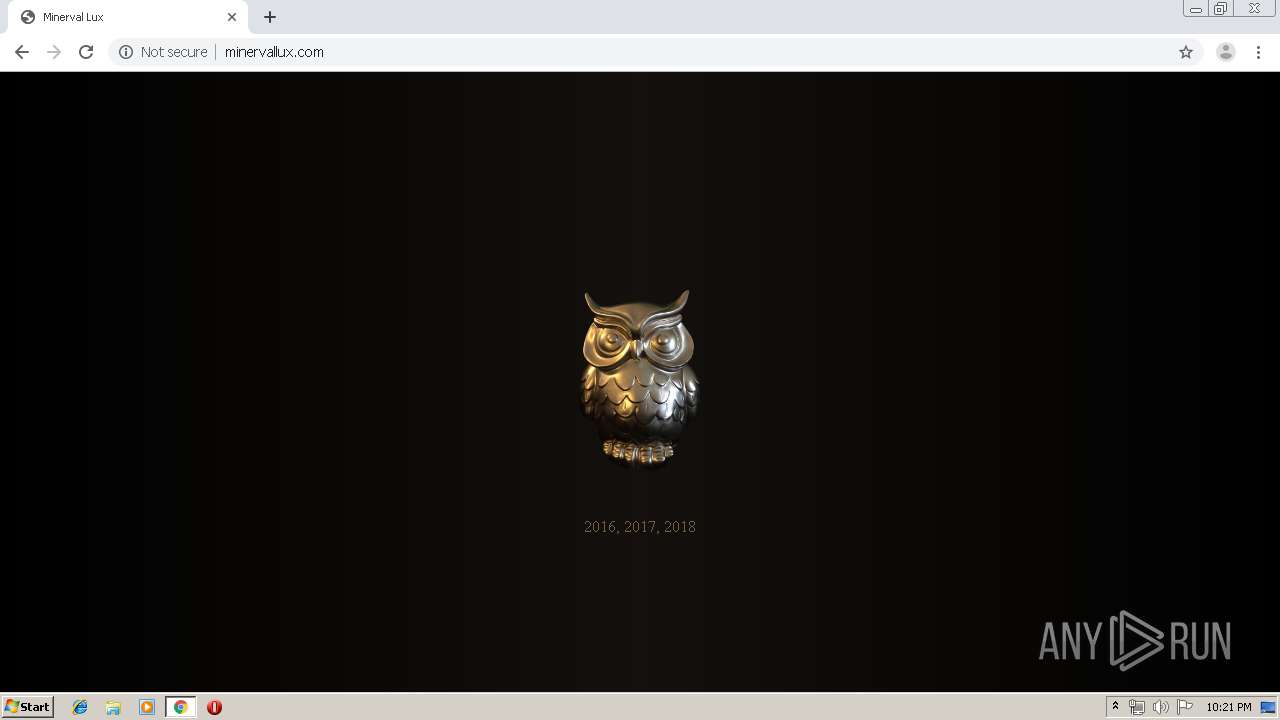Open the Chrome profile avatar menu

click(1226, 52)
